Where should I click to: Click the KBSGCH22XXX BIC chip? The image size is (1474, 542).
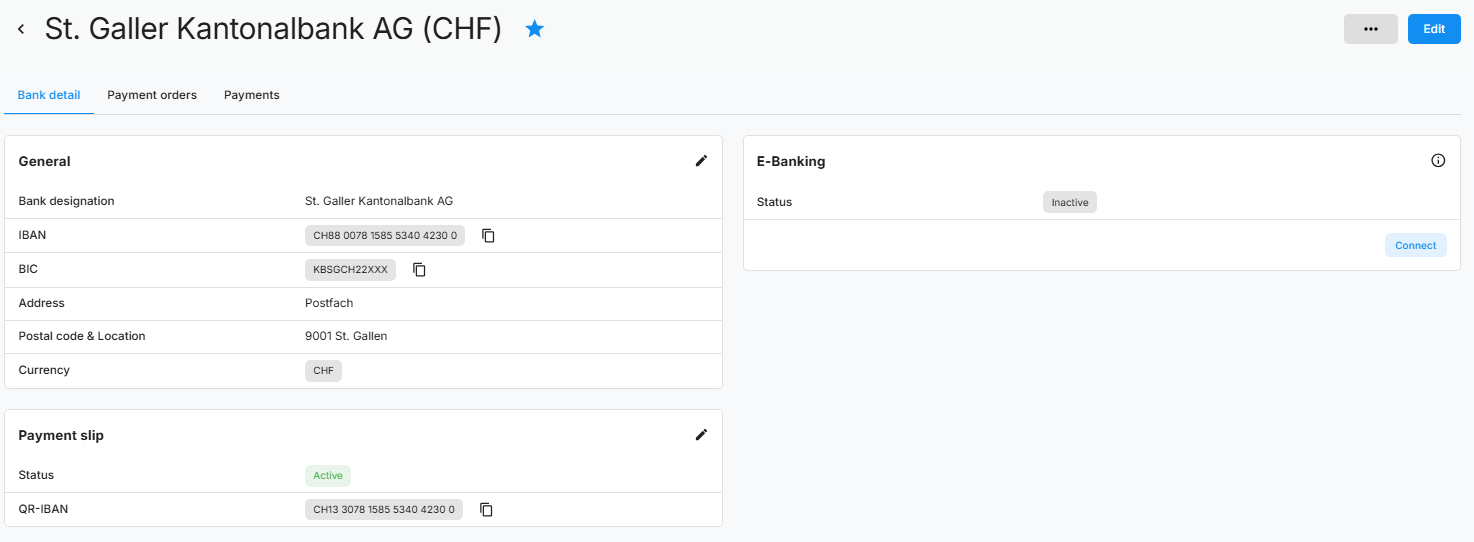pos(350,270)
